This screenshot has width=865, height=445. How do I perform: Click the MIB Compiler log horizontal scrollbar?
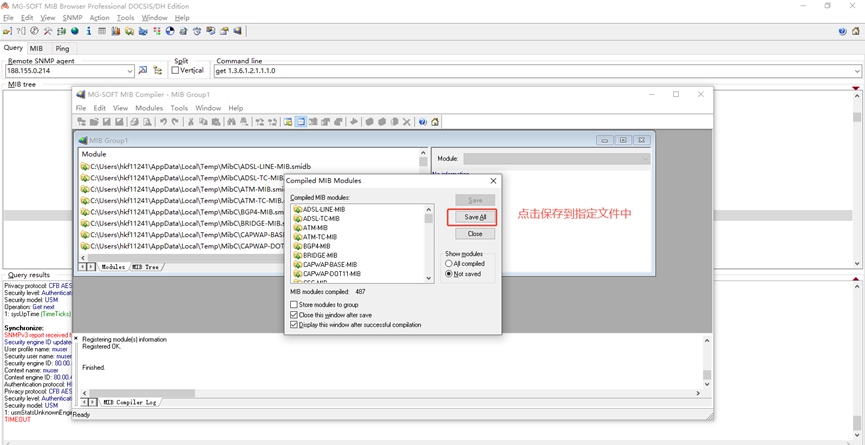tap(390, 393)
